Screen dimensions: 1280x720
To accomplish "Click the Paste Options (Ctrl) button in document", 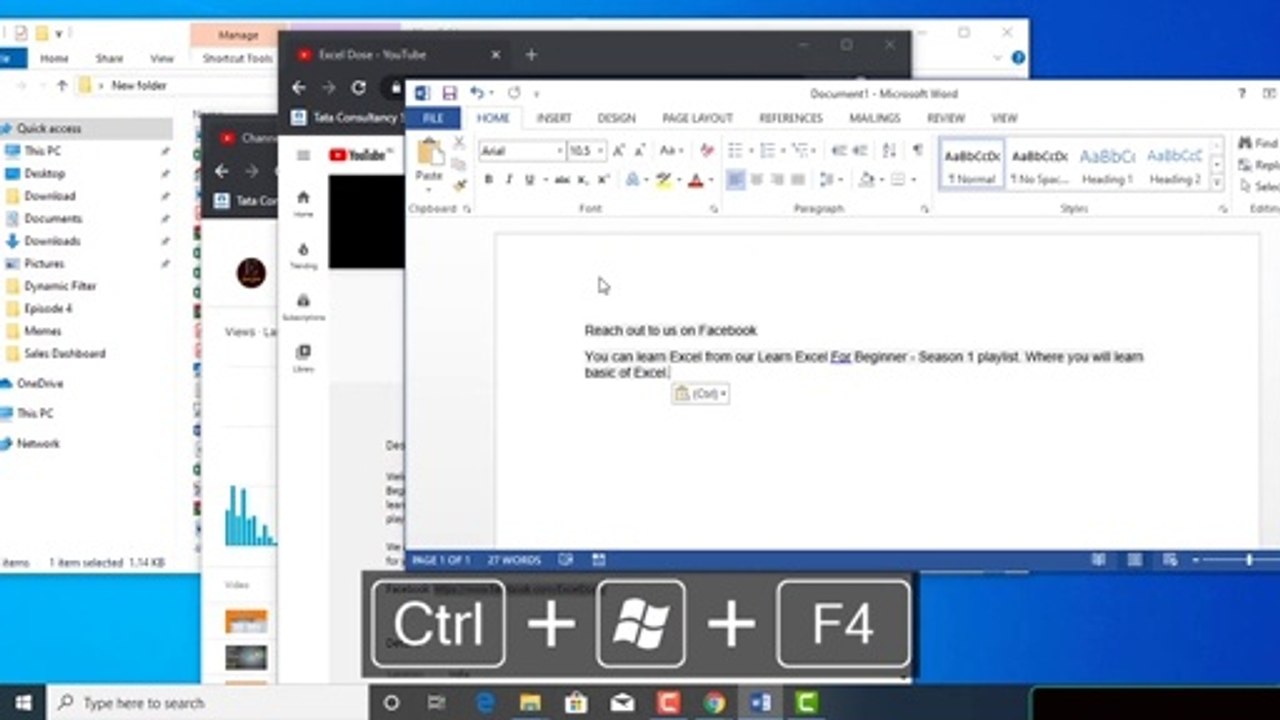I will coord(700,394).
